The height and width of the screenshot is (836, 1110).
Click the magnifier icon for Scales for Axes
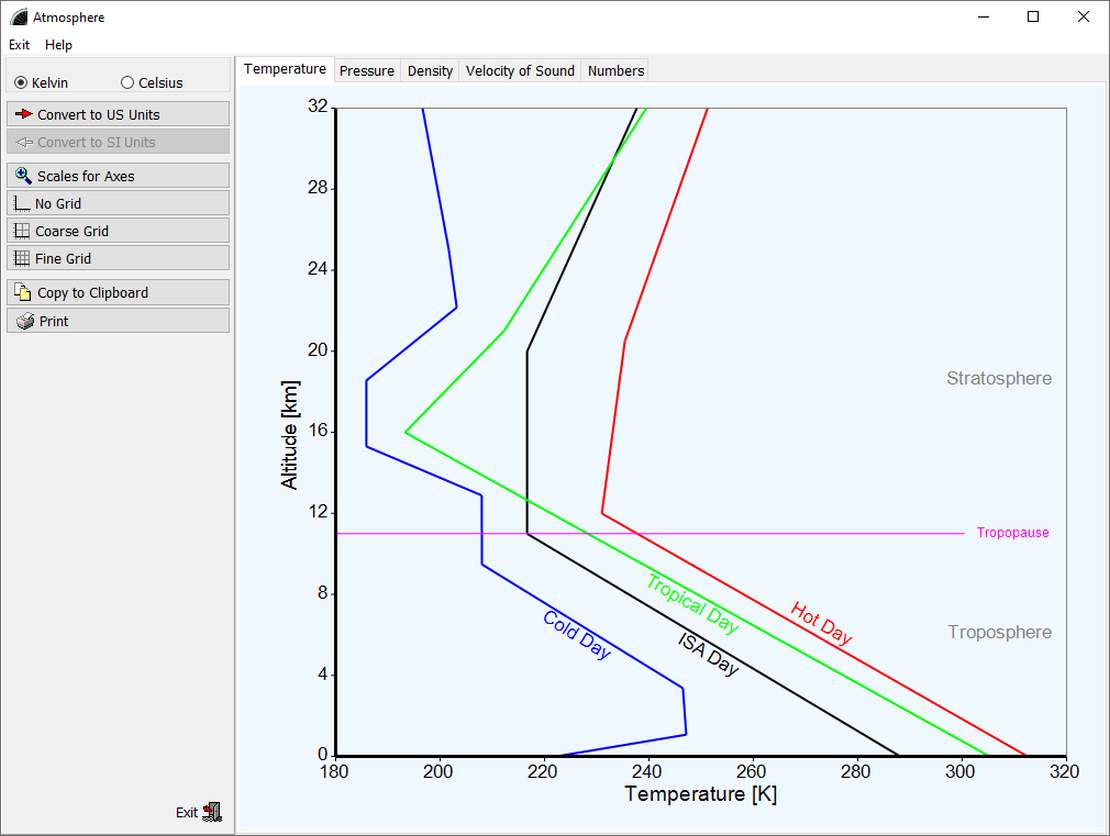point(24,176)
